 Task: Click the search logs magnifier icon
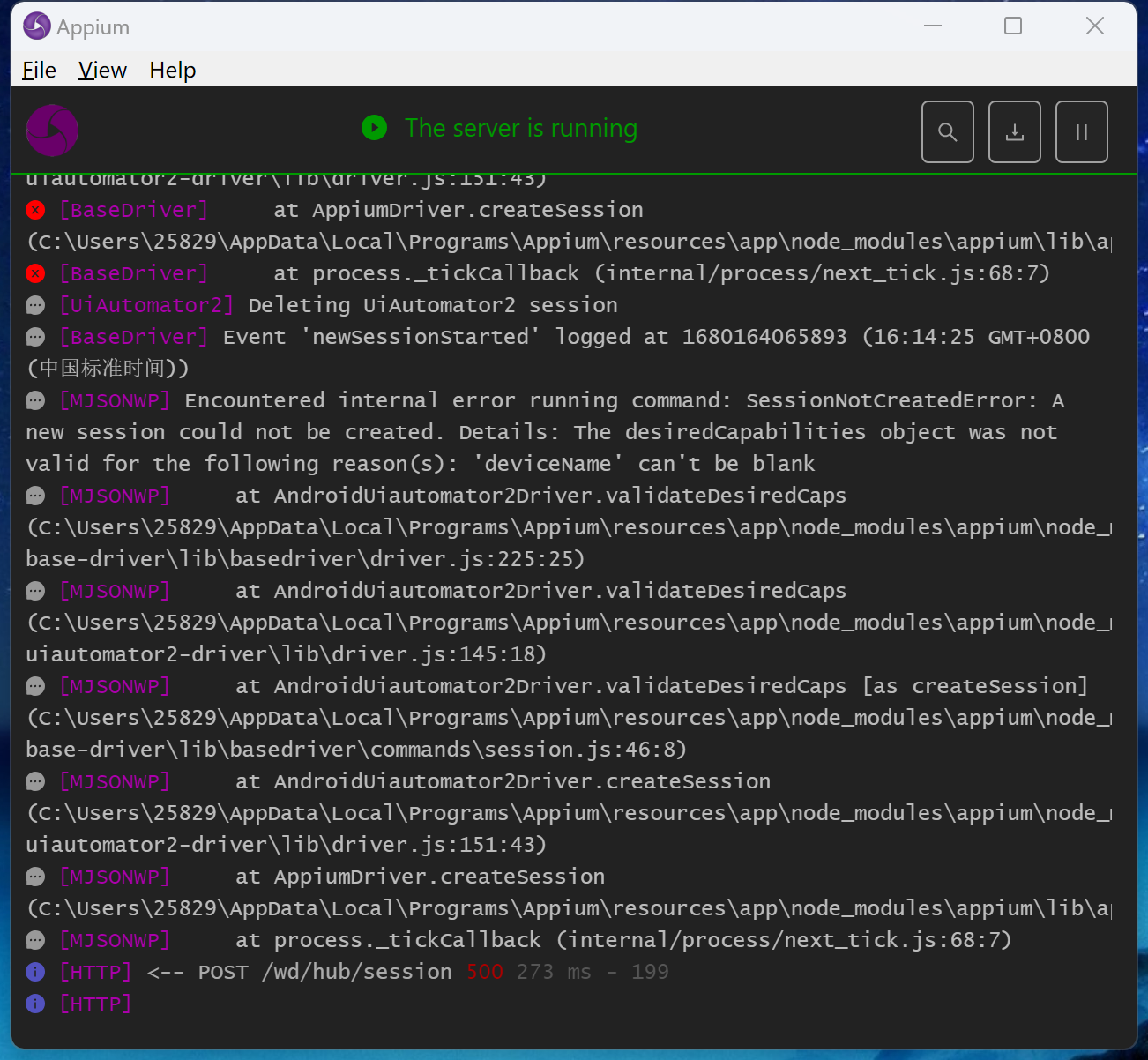click(x=947, y=132)
